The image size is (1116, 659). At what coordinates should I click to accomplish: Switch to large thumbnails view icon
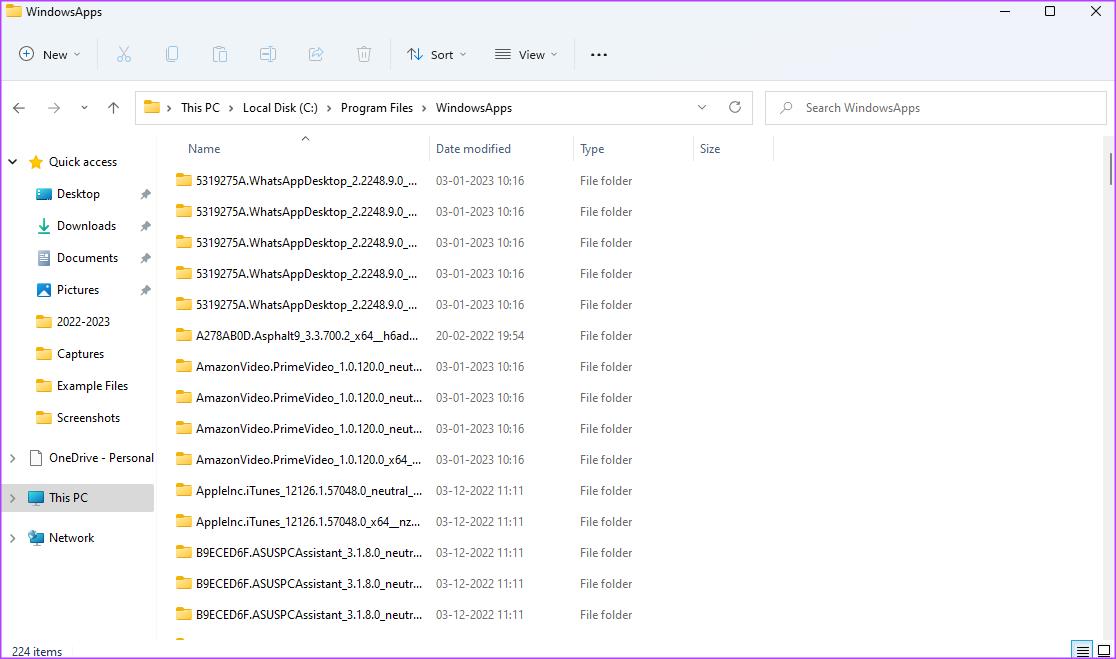click(x=1104, y=650)
